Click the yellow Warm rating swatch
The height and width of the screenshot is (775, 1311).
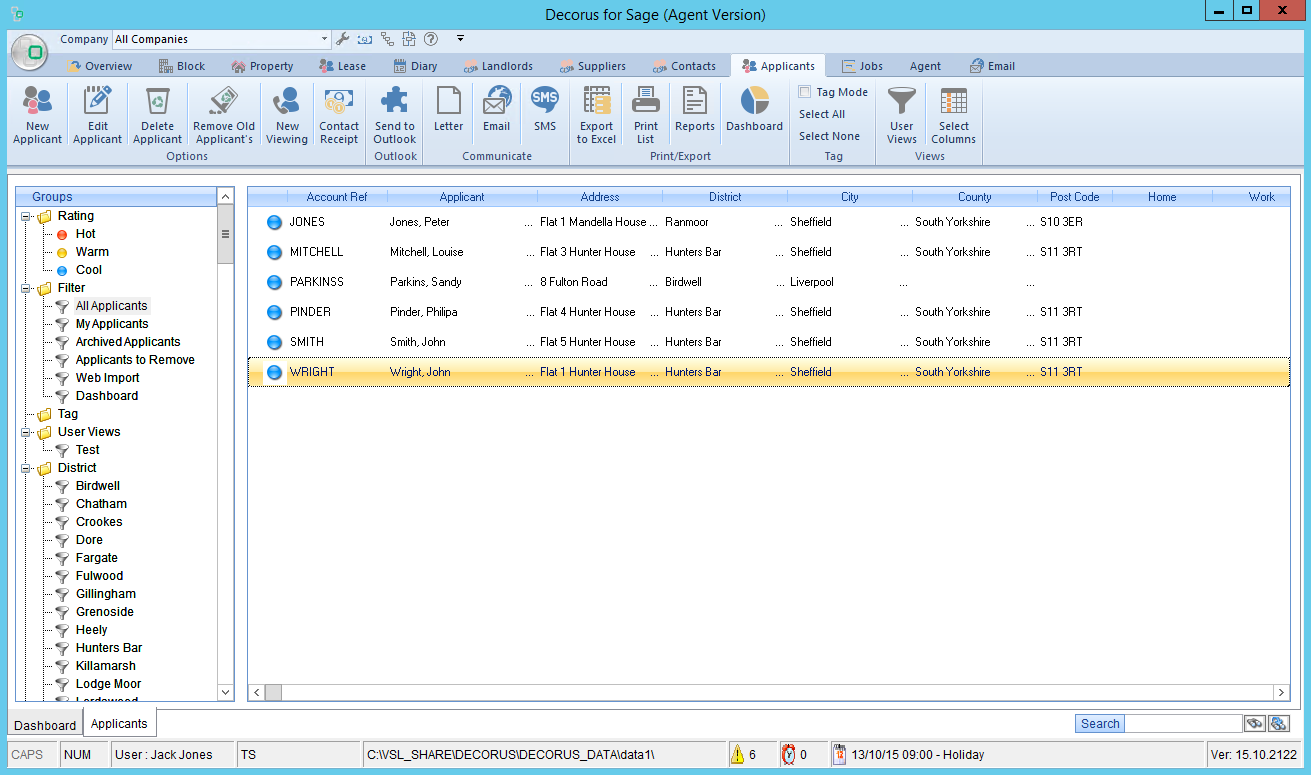click(x=62, y=252)
